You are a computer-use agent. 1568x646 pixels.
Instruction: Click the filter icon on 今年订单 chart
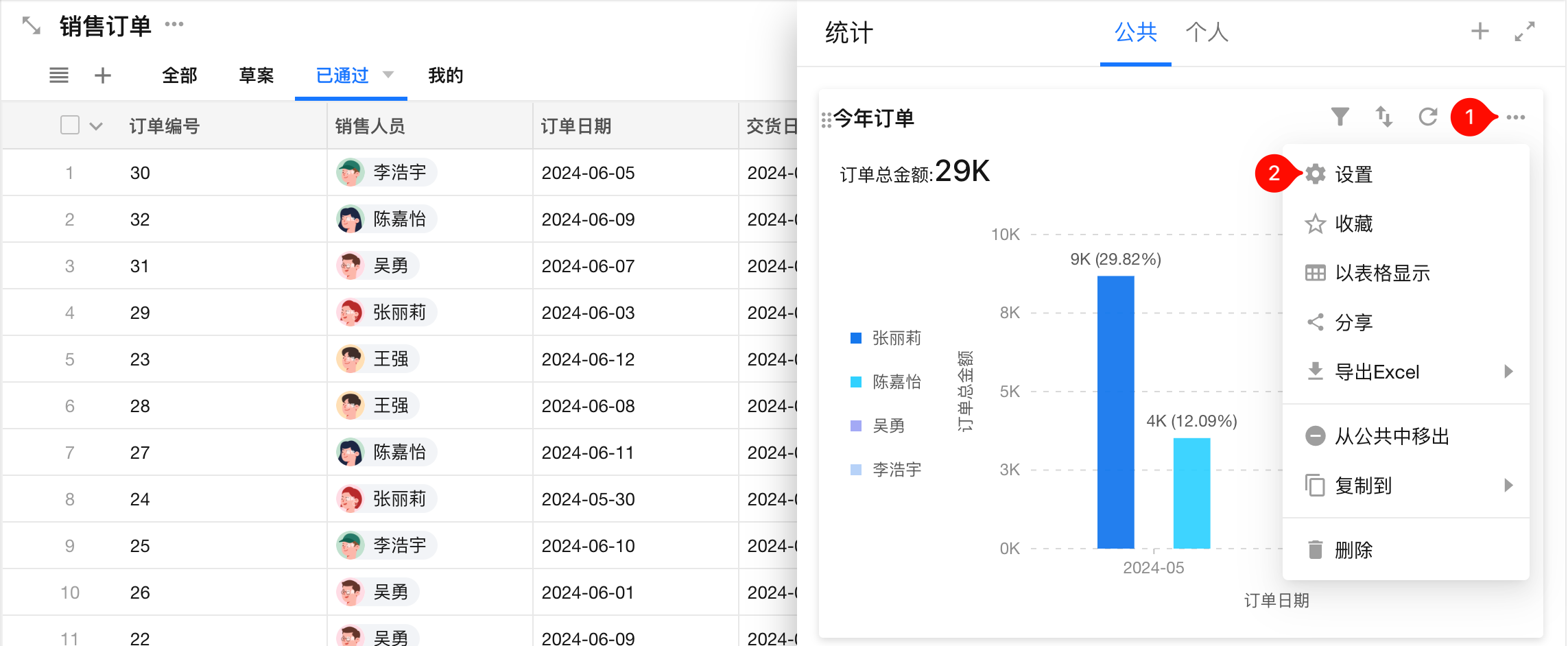click(1340, 117)
